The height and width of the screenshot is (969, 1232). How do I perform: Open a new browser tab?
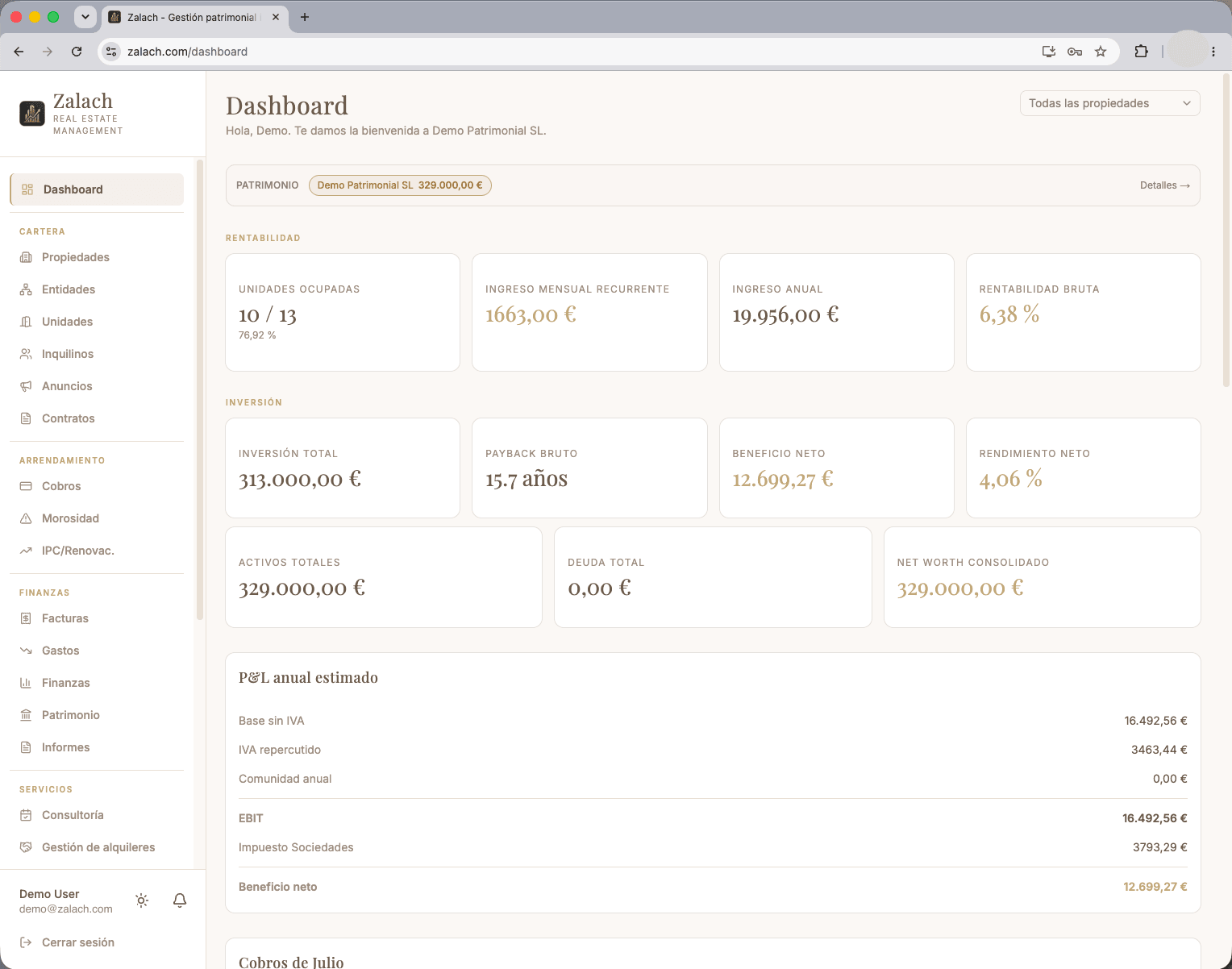click(x=305, y=17)
